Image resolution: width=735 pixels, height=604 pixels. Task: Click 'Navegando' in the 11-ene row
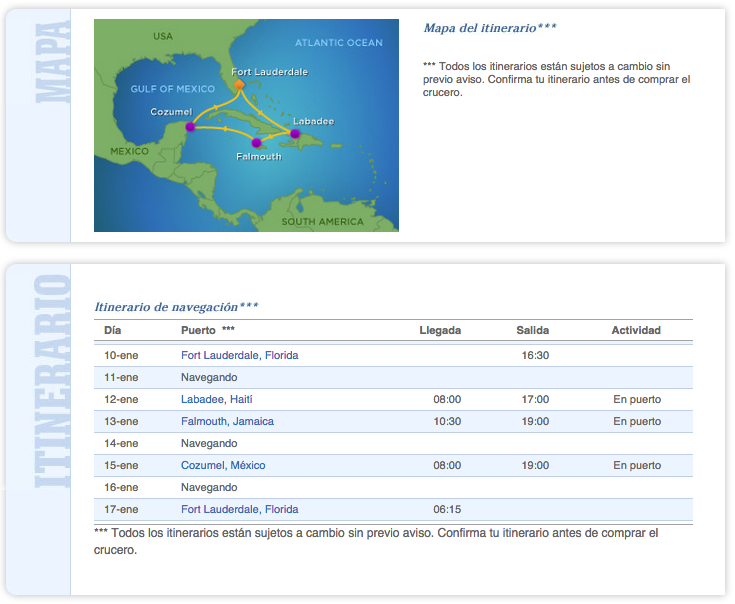pos(209,377)
